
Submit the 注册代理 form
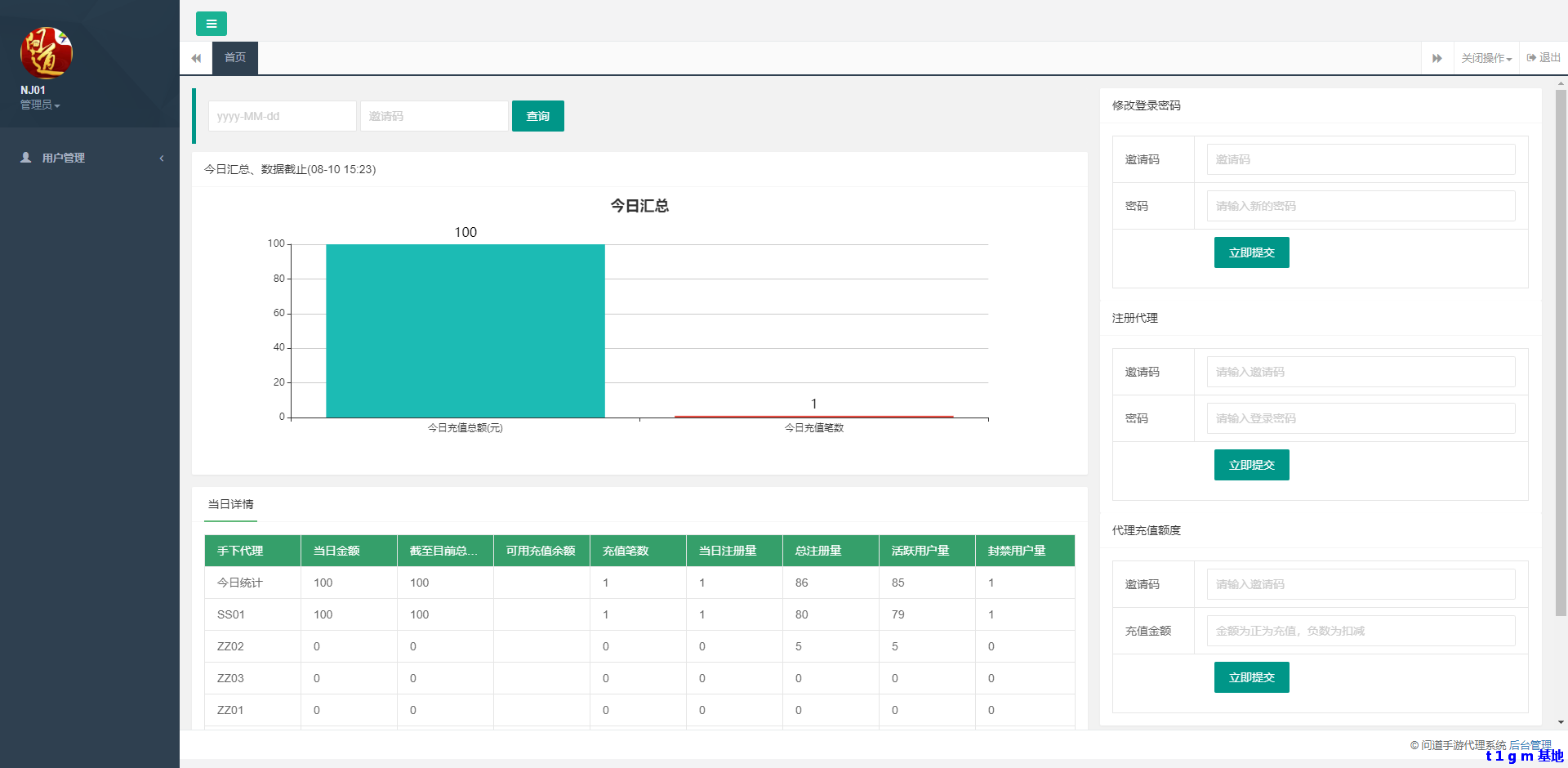click(x=1251, y=465)
